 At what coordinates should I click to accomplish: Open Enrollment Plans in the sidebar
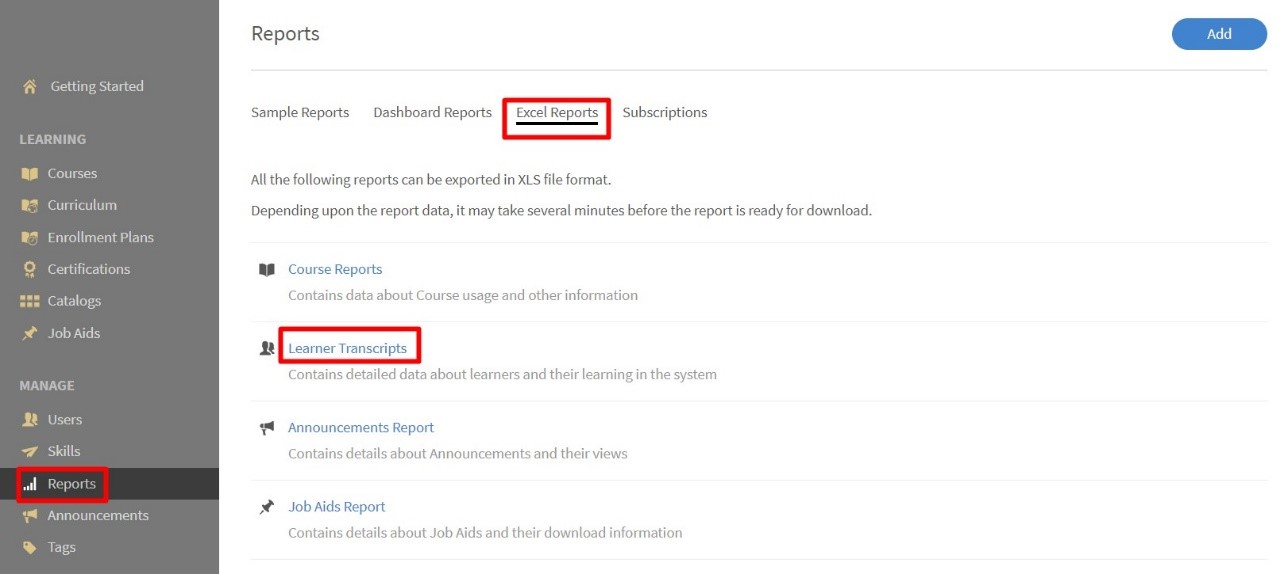[x=100, y=238]
